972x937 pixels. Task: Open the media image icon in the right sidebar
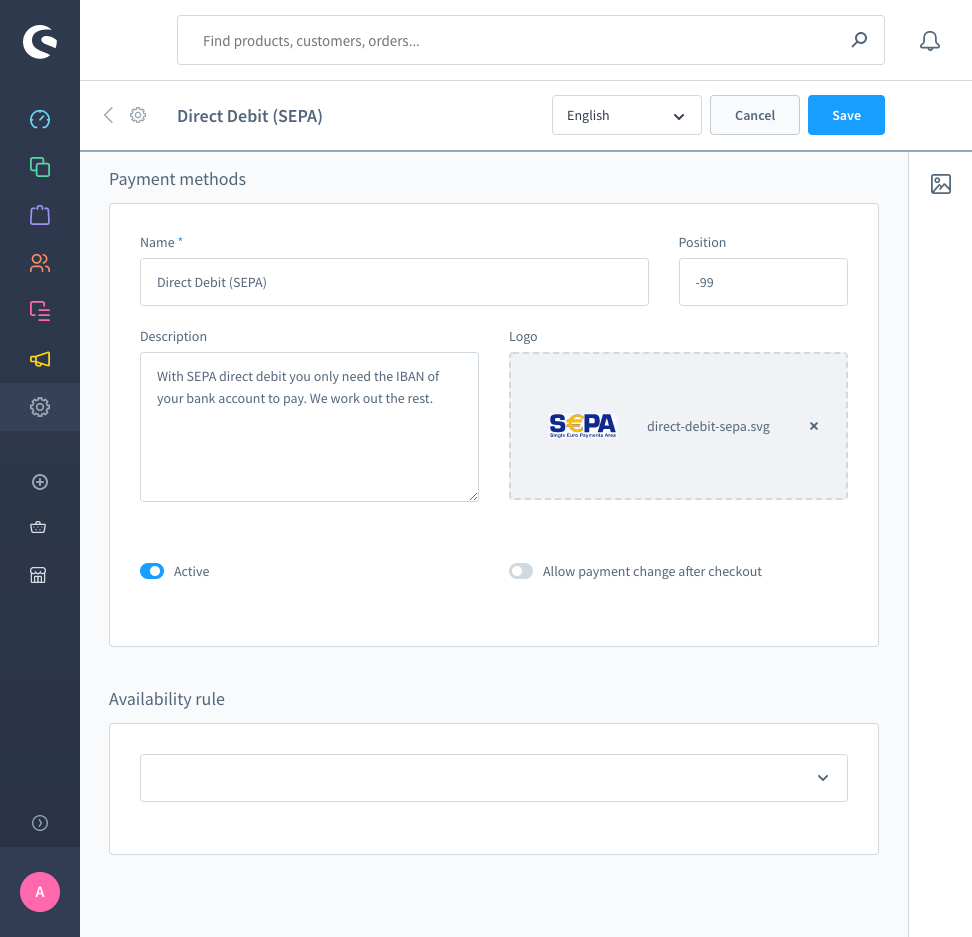[940, 184]
